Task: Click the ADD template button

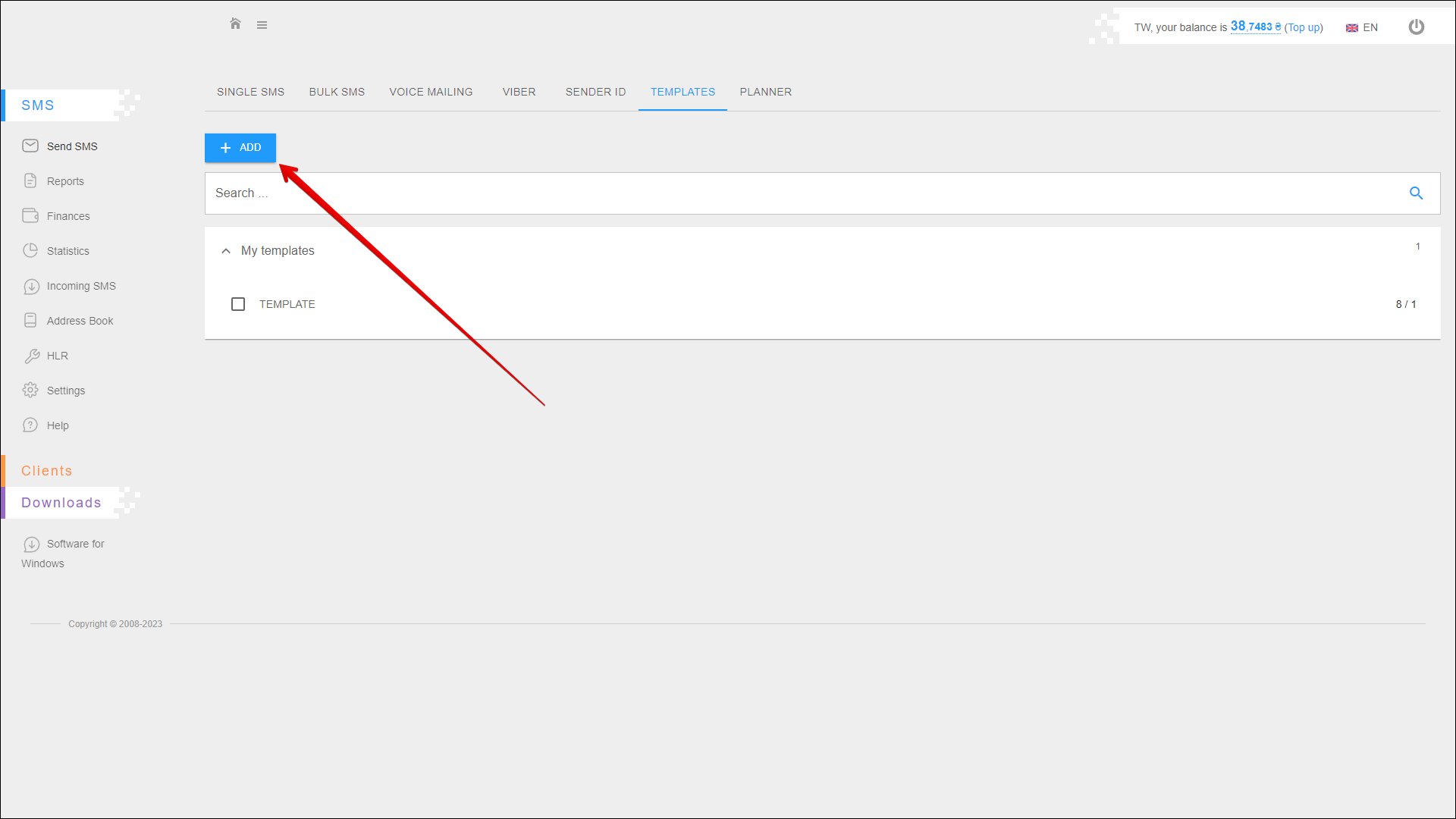Action: (240, 148)
